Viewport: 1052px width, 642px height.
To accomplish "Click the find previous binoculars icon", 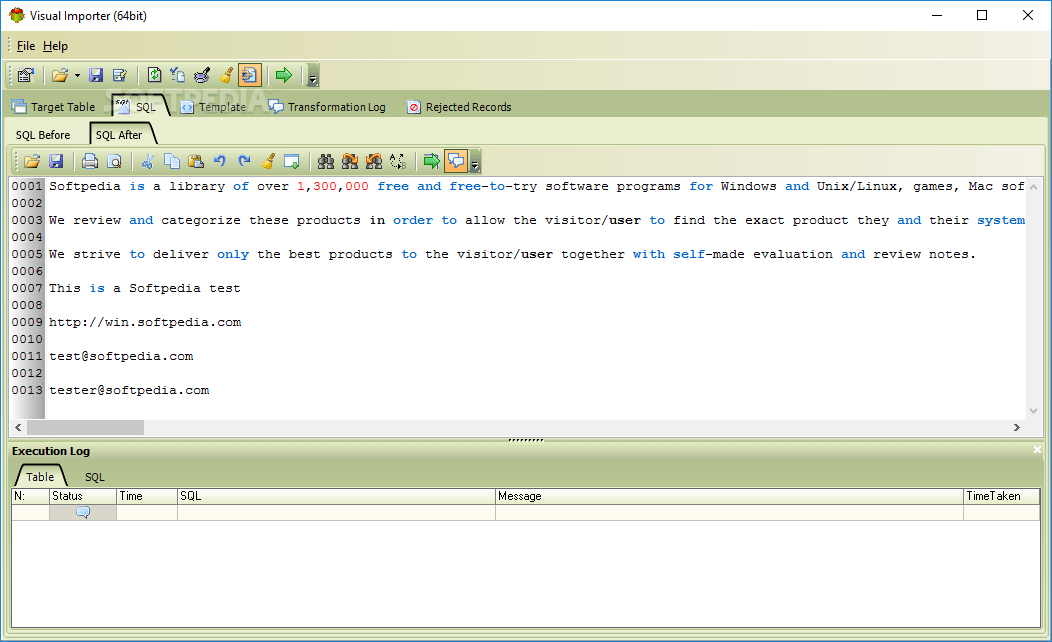I will [x=374, y=161].
